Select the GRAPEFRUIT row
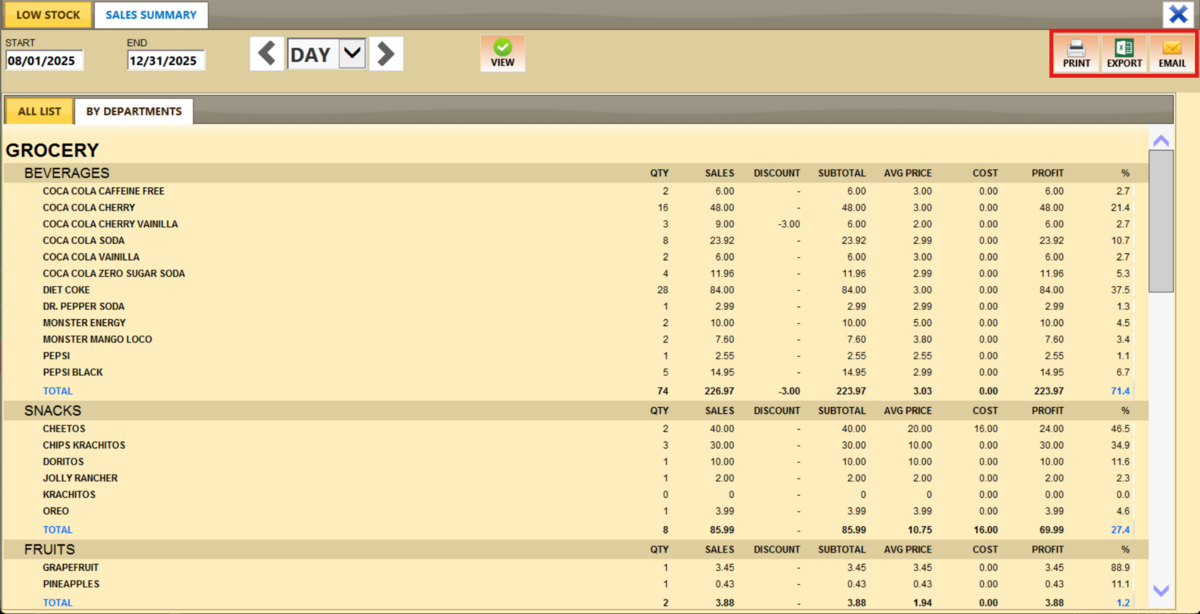Screen dimensions: 1200x614 point(575,568)
